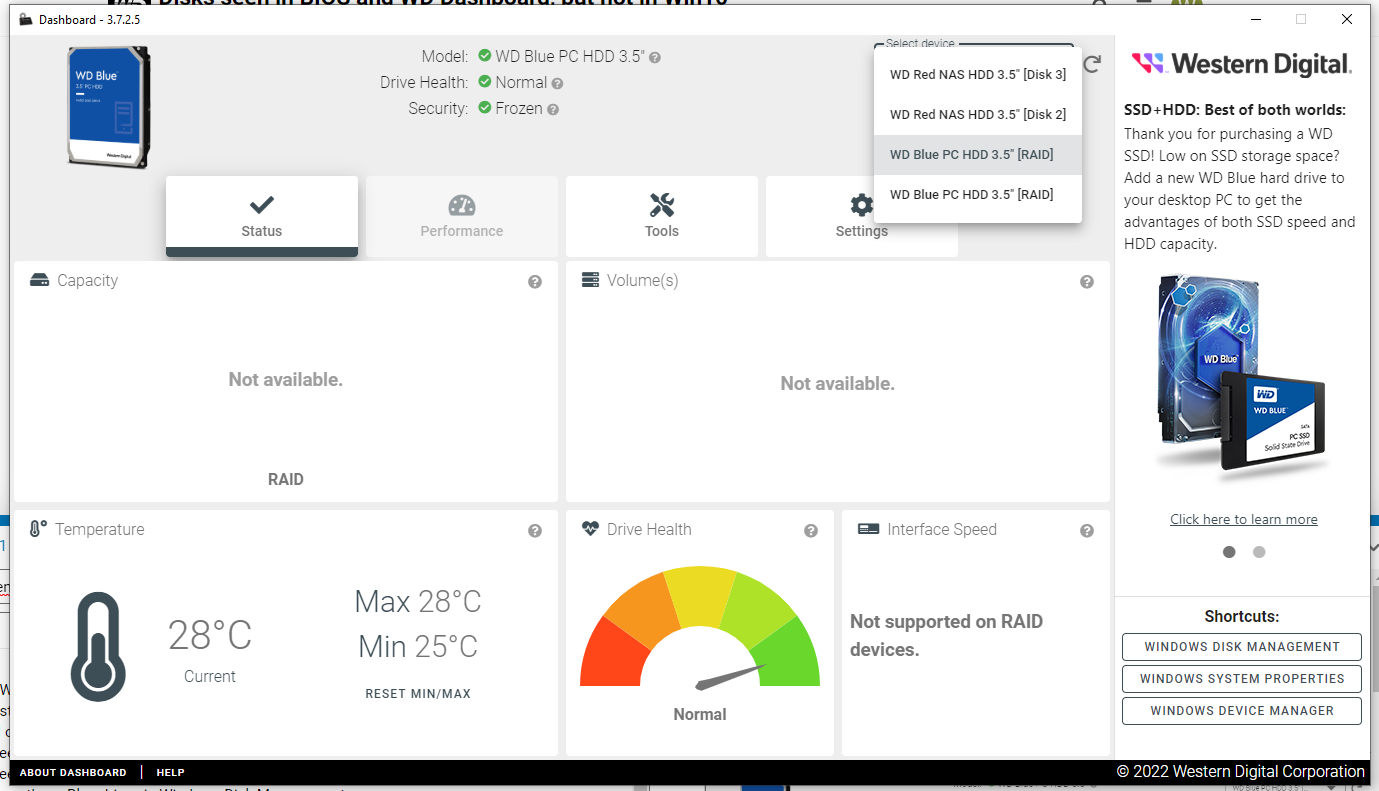Open help for the Volume(s) panel
Image resolution: width=1379 pixels, height=791 pixels.
point(1087,282)
